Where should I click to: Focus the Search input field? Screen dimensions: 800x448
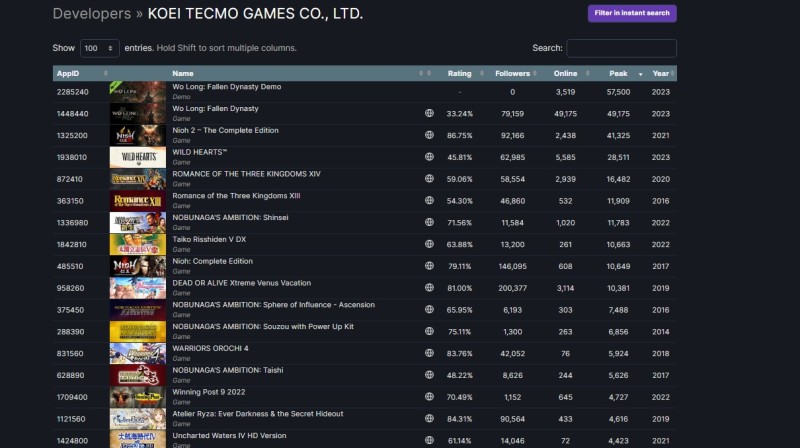[x=621, y=48]
